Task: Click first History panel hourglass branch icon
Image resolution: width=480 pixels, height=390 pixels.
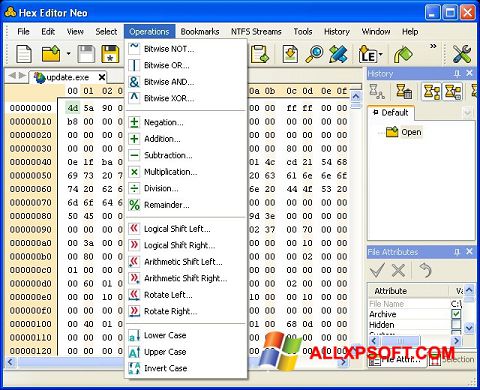Action: pyautogui.click(x=377, y=92)
